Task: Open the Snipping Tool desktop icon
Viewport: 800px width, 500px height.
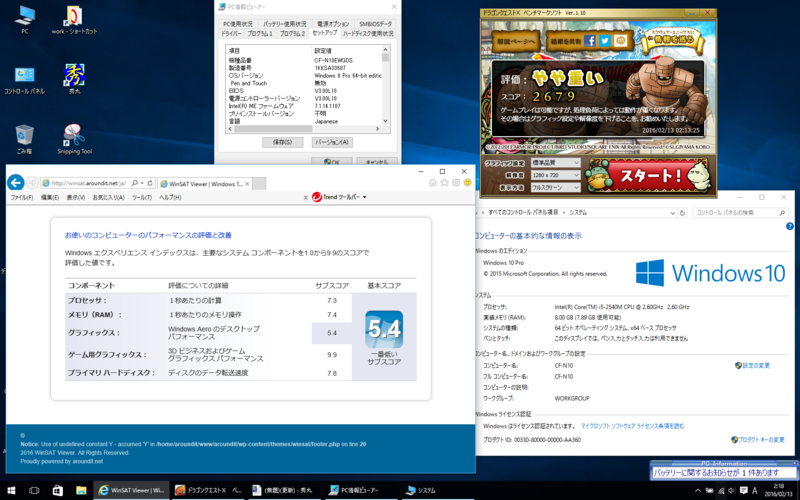Action: pyautogui.click(x=74, y=139)
